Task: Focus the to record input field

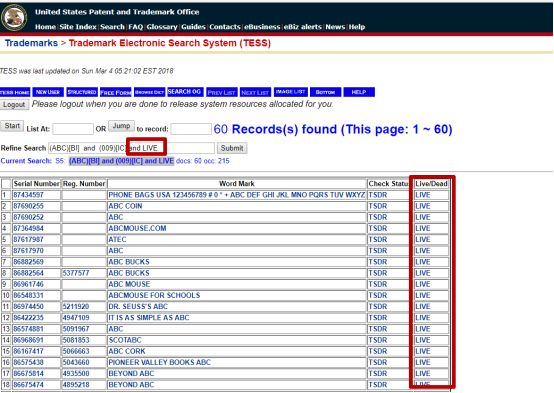Action: click(191, 129)
